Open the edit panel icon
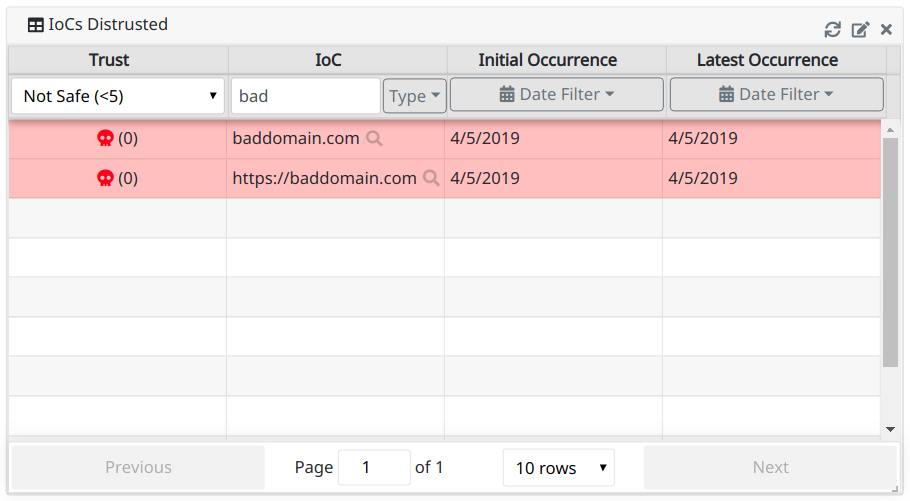This screenshot has height=501, width=910. pyautogui.click(x=860, y=30)
